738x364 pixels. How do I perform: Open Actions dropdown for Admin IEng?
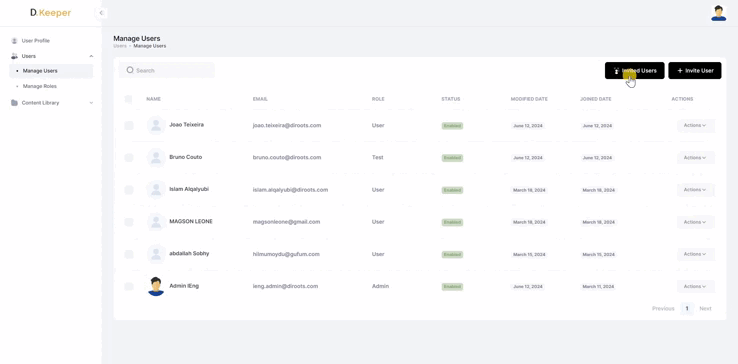(696, 286)
